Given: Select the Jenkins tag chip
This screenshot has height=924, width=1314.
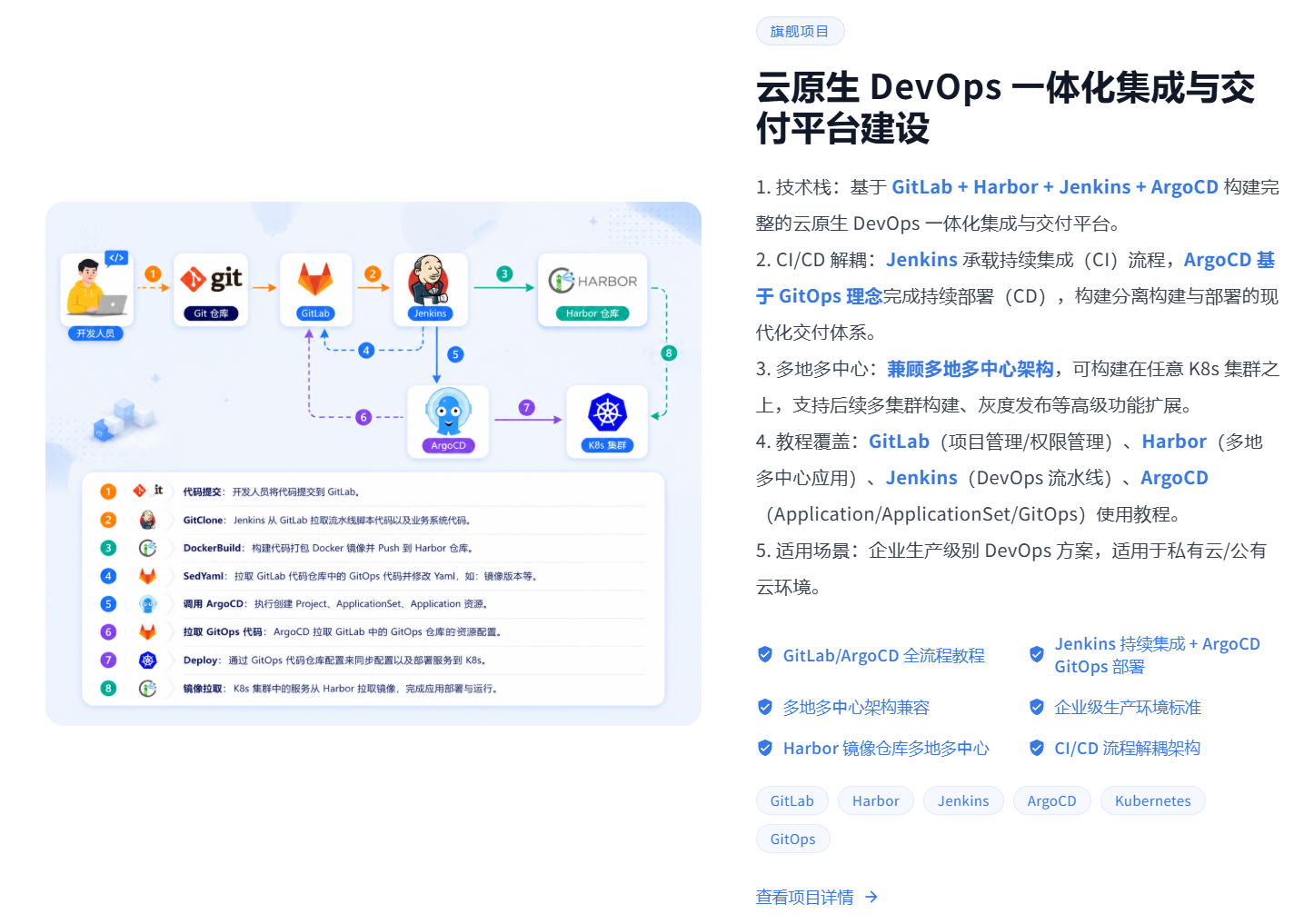Looking at the screenshot, I should click(963, 800).
